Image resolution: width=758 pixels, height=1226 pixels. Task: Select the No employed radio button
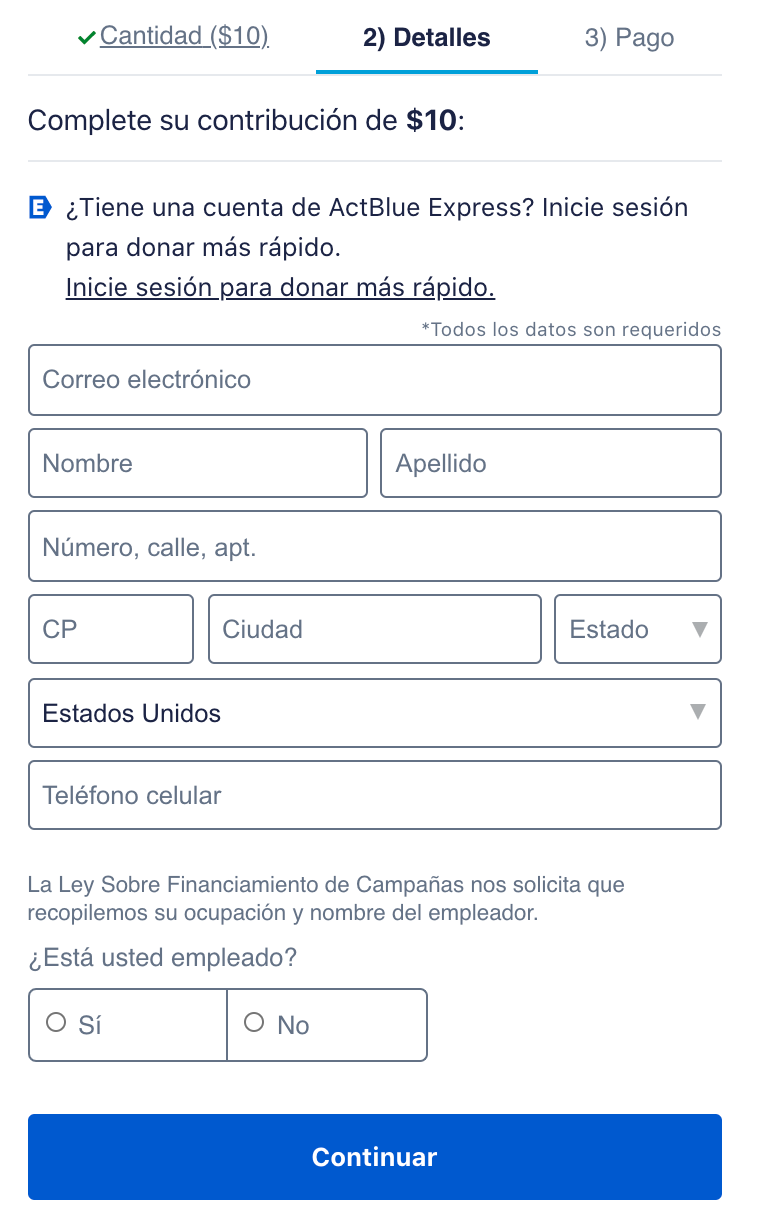(x=254, y=1023)
